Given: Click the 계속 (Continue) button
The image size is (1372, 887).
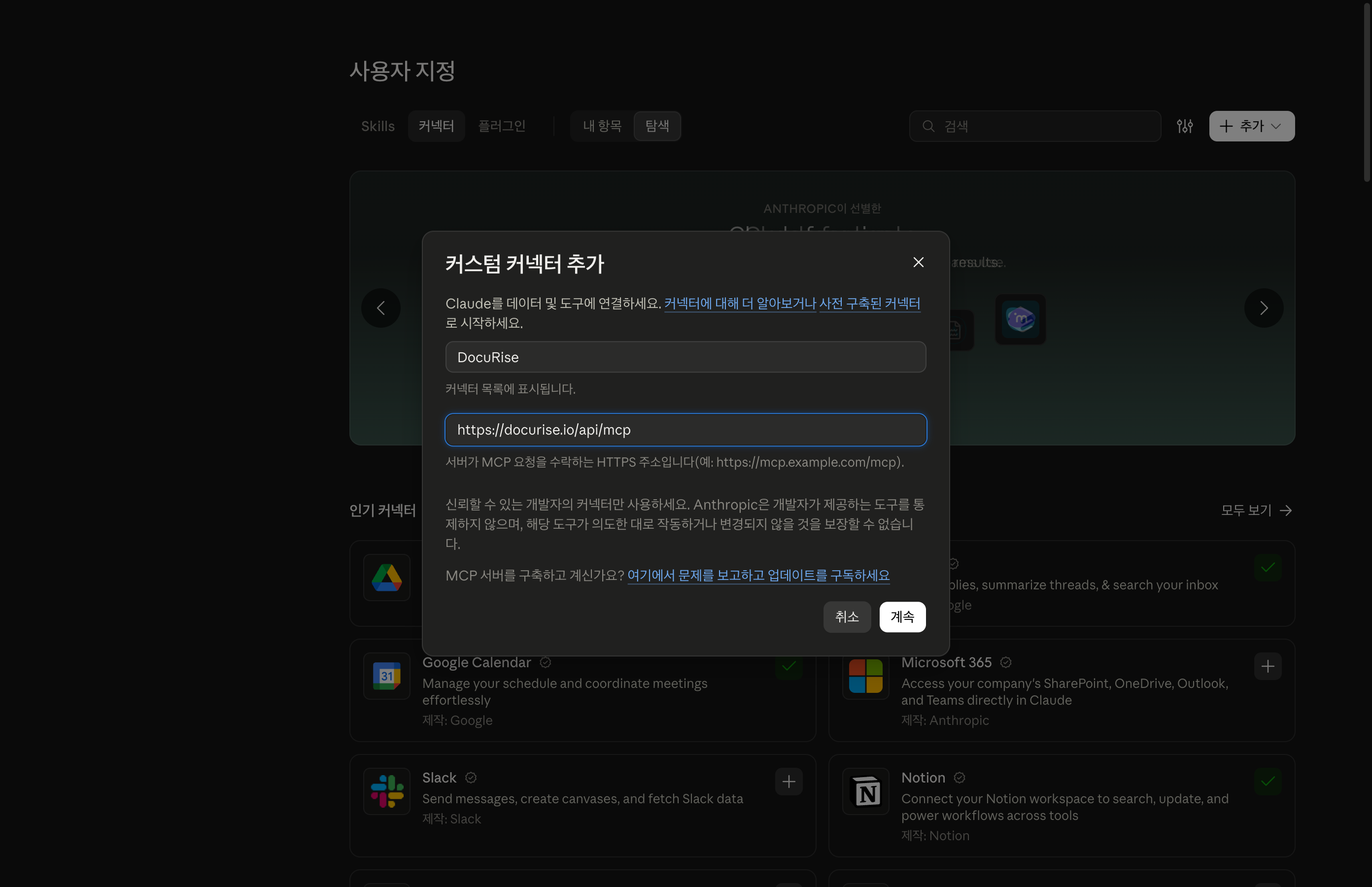Looking at the screenshot, I should coord(902,616).
